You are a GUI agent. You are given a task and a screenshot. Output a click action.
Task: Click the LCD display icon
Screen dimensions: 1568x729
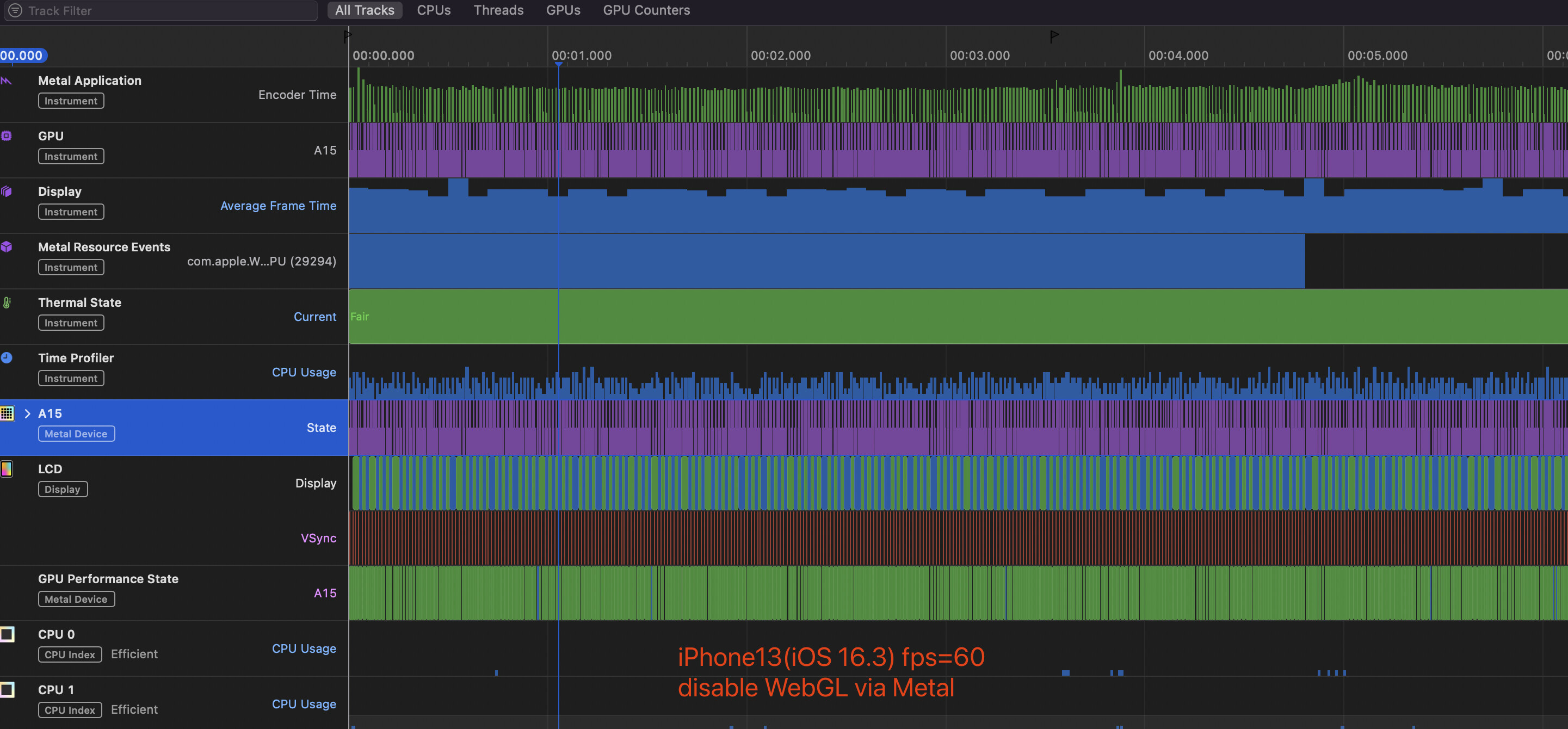(x=7, y=468)
